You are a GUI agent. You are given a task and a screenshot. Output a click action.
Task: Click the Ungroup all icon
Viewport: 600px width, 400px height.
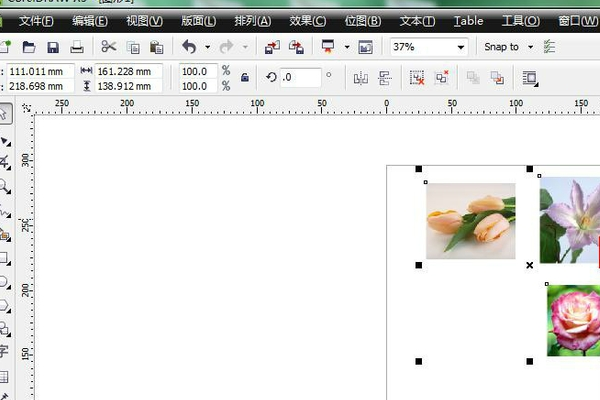[x=442, y=77]
